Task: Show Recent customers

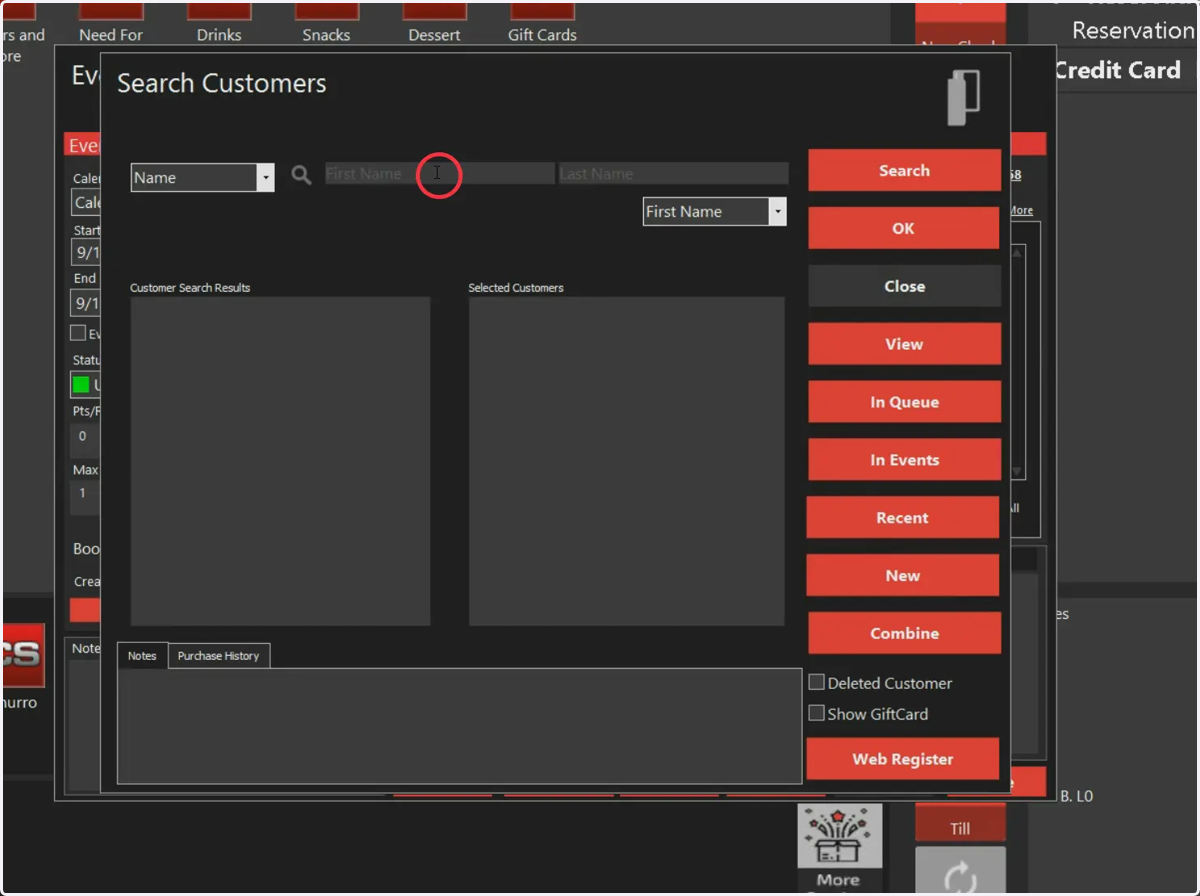Action: [902, 517]
